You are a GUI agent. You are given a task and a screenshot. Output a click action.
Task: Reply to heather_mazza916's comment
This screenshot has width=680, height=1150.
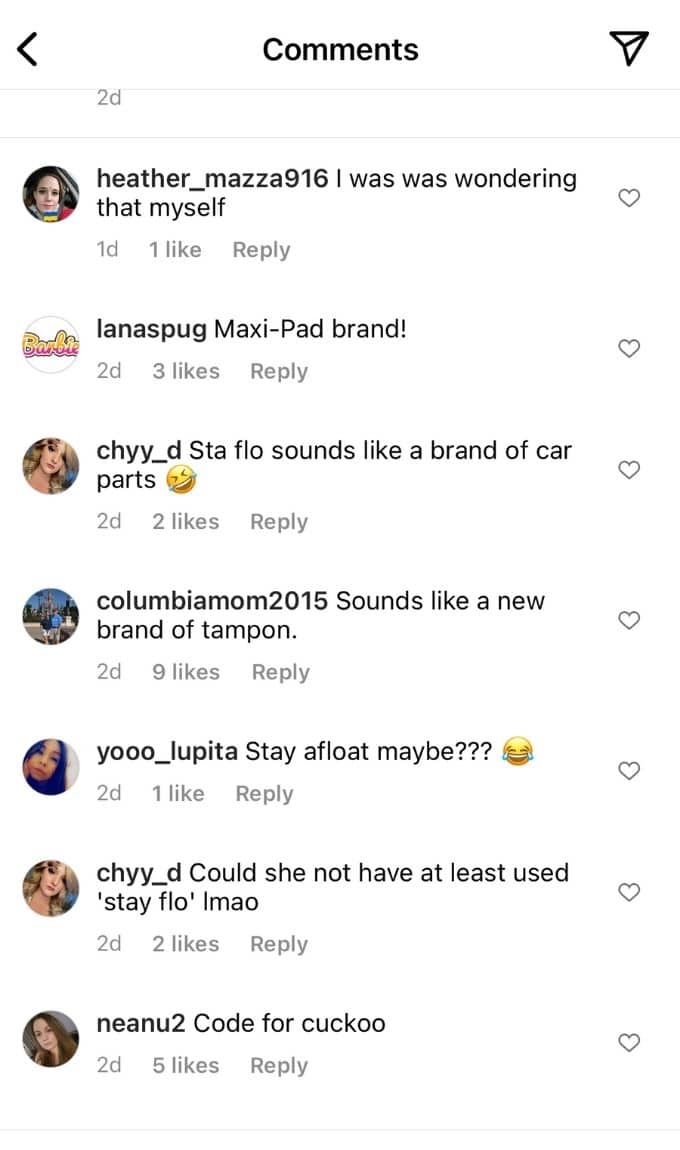click(261, 250)
